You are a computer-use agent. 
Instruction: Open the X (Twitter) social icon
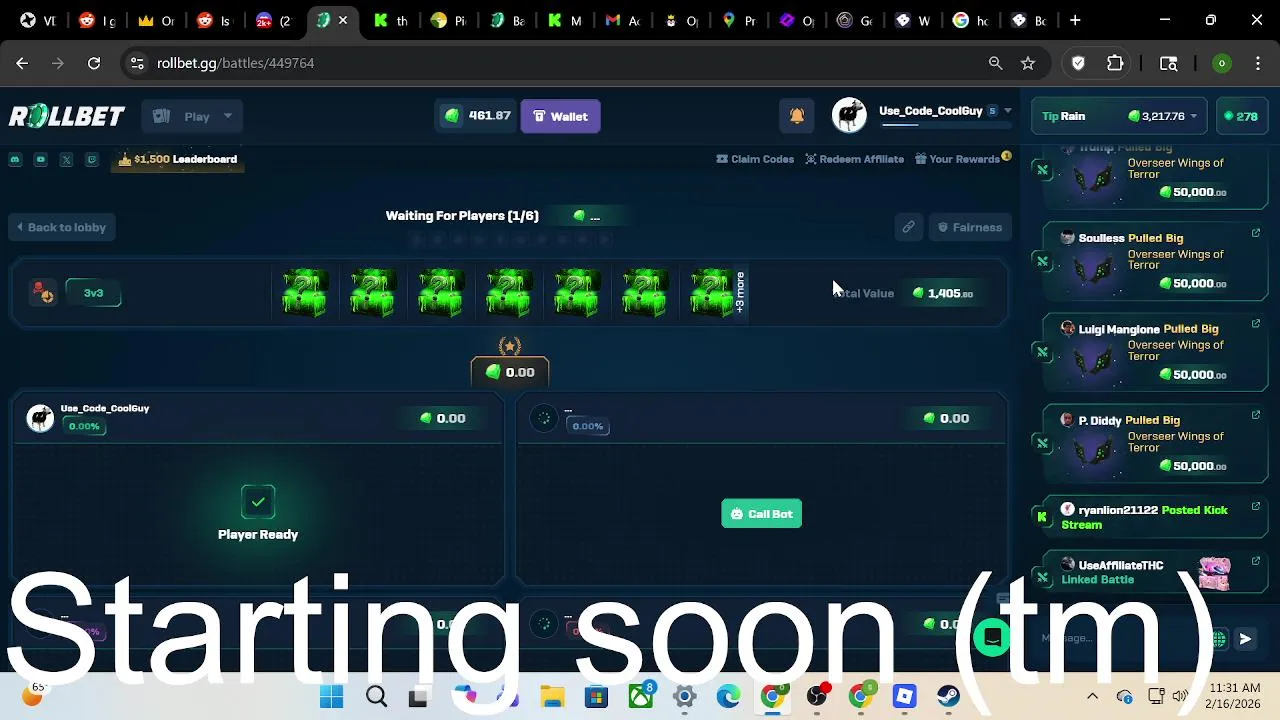(66, 159)
